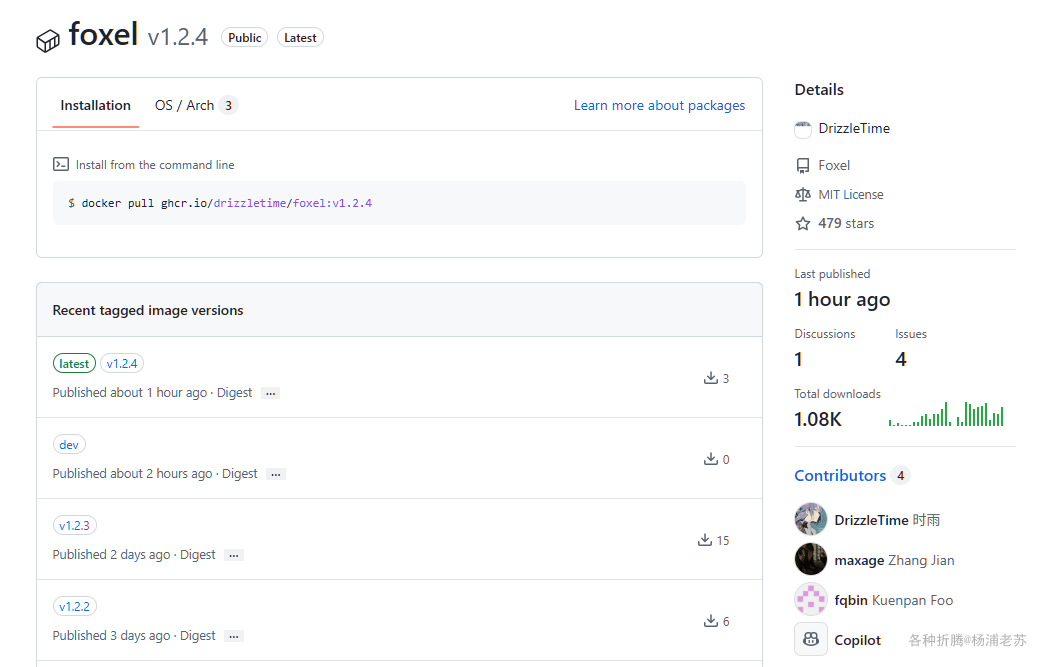The height and width of the screenshot is (667, 1048).
Task: Switch to the OS / Arch tab
Action: 196,106
